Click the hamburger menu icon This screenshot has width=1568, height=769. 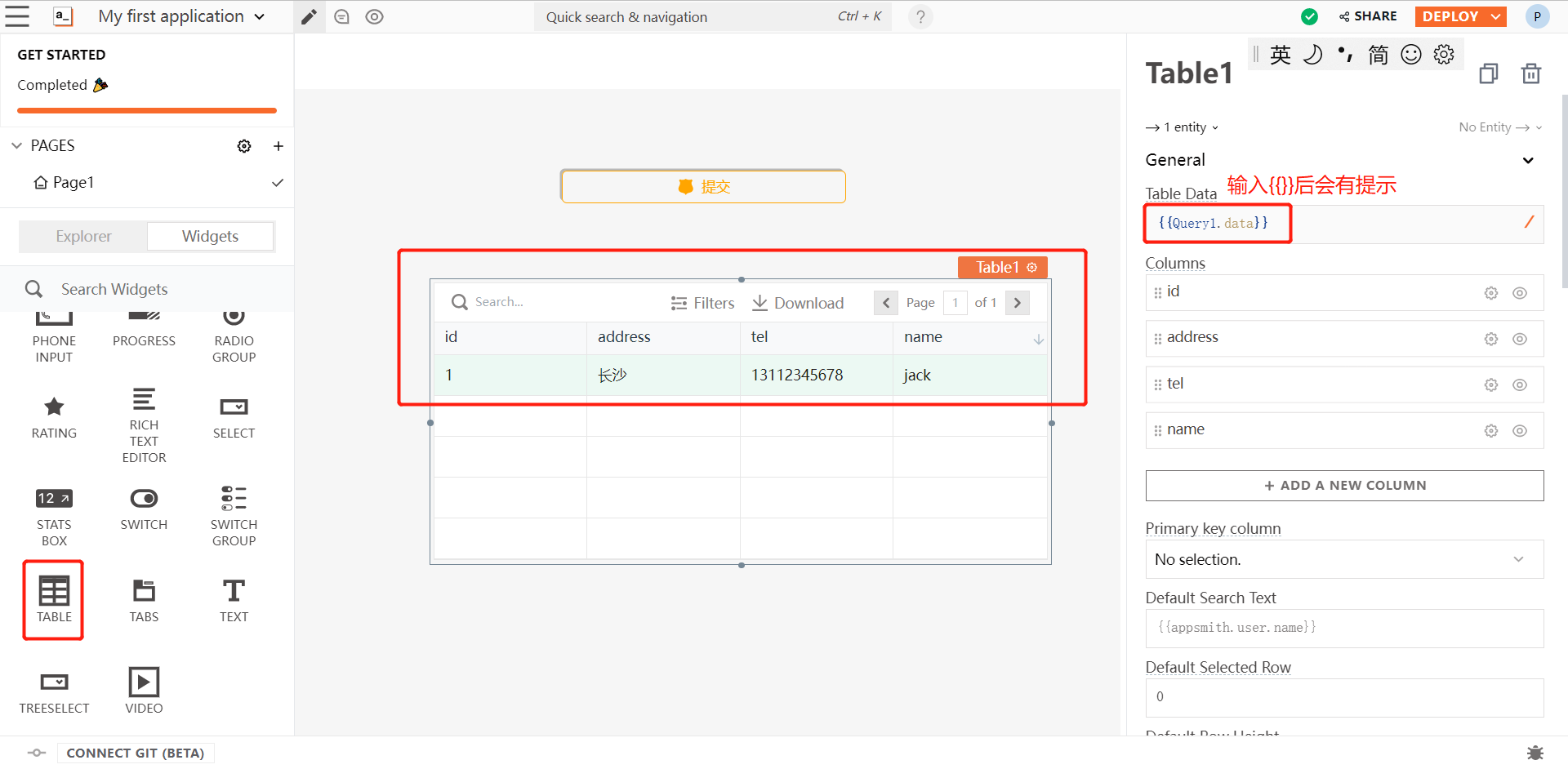[x=17, y=16]
